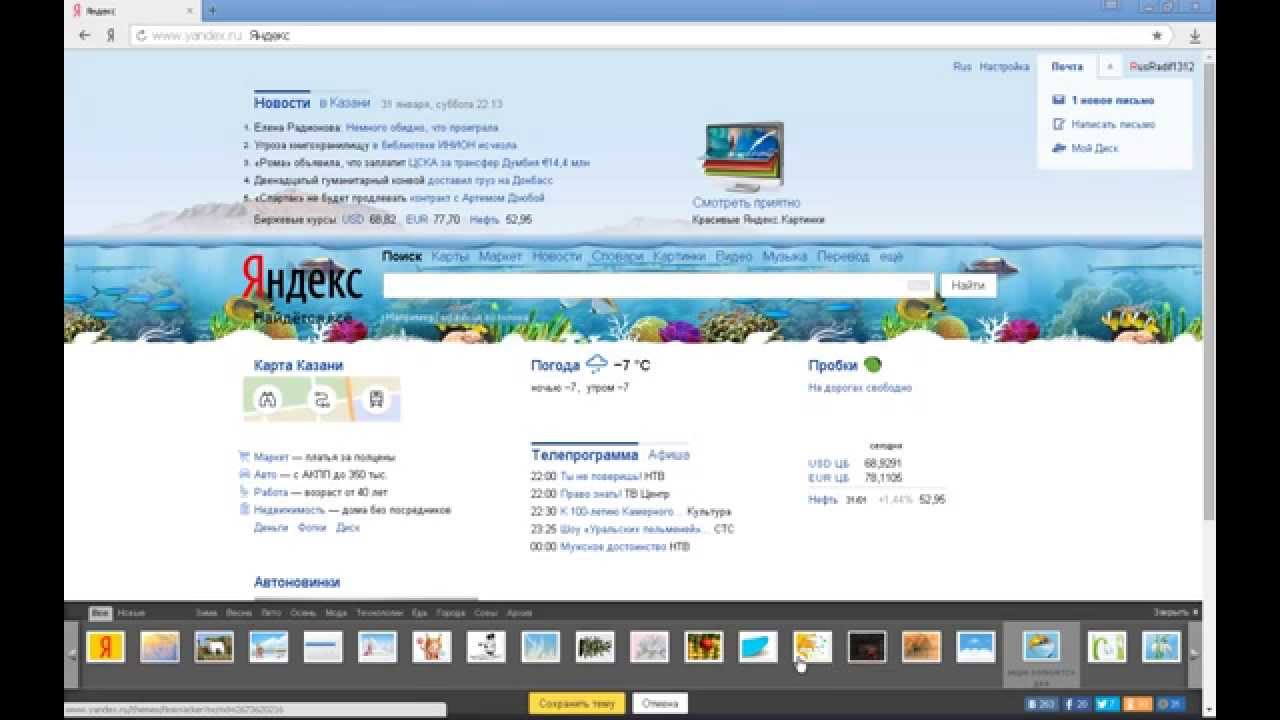The image size is (1280, 720).
Task: Open 'Мой Диск' cloud item
Action: [1086, 148]
